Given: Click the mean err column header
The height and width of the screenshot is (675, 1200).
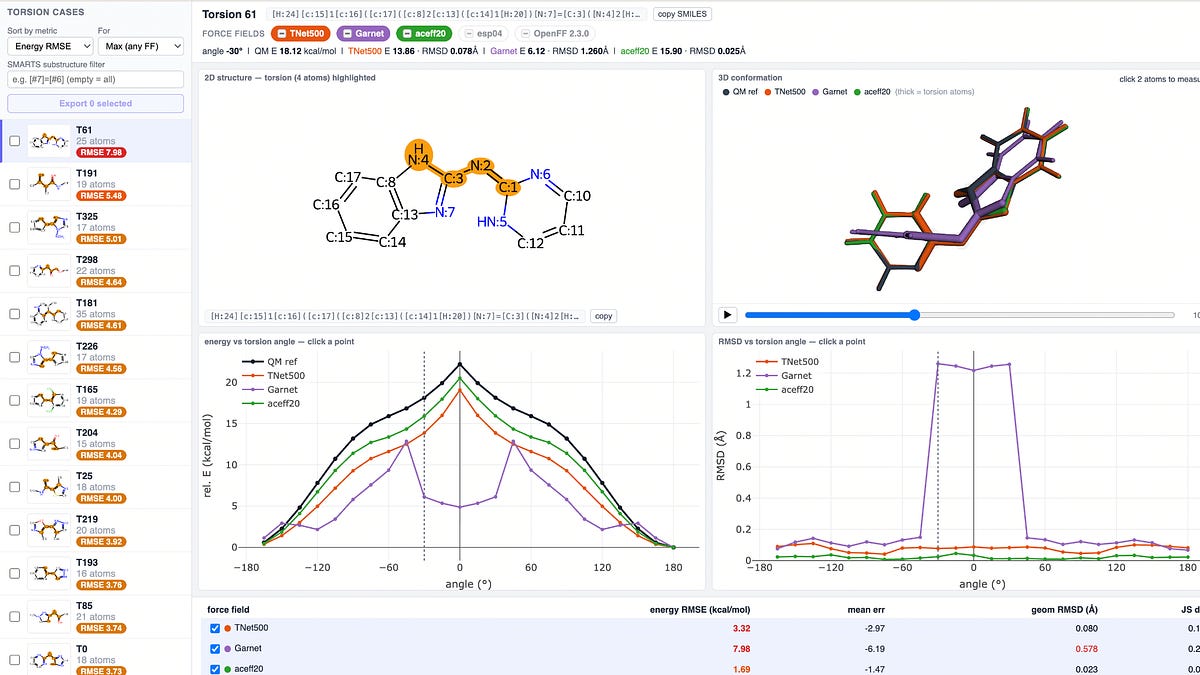Looking at the screenshot, I should pyautogui.click(x=865, y=608).
